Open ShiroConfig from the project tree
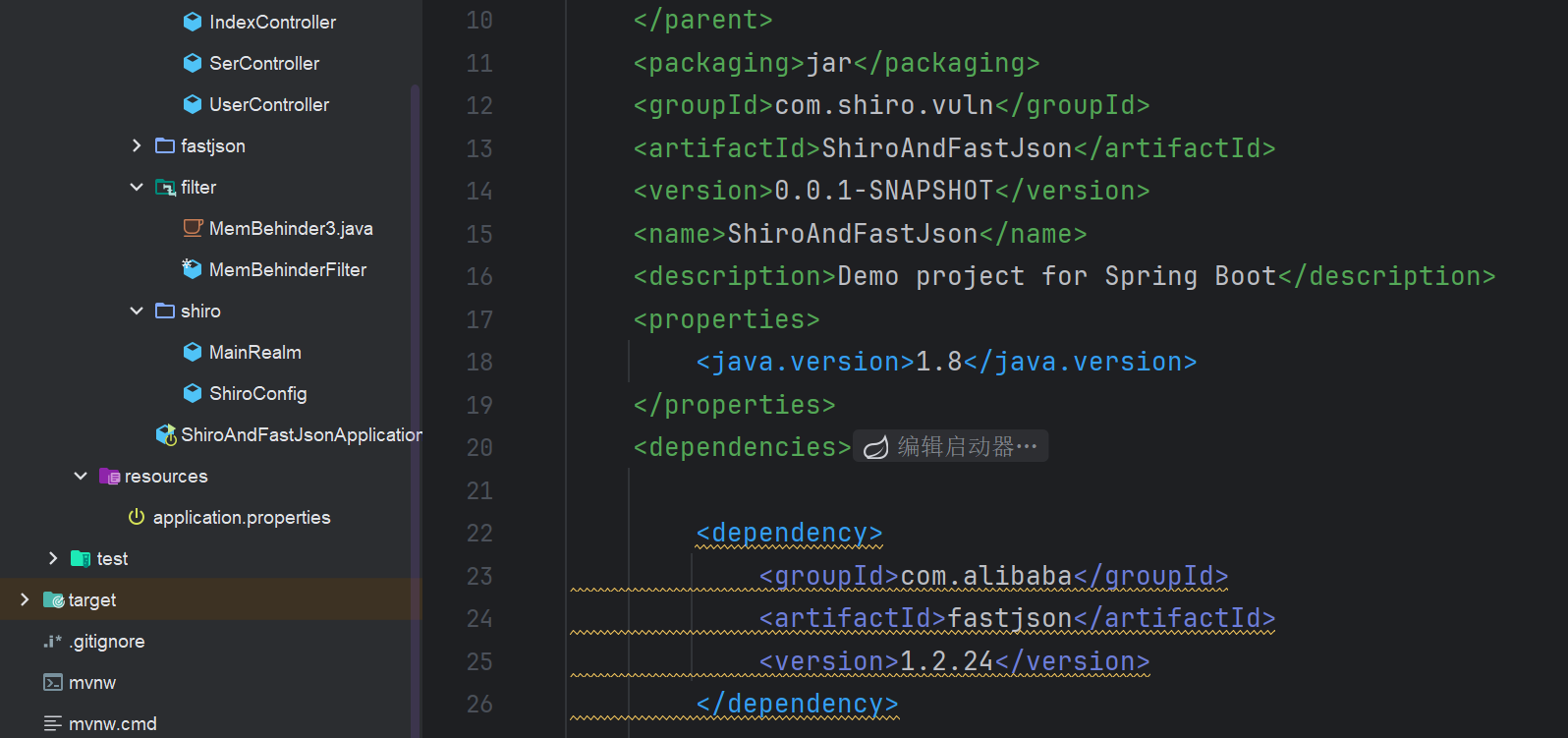The image size is (1568, 738). click(x=257, y=393)
